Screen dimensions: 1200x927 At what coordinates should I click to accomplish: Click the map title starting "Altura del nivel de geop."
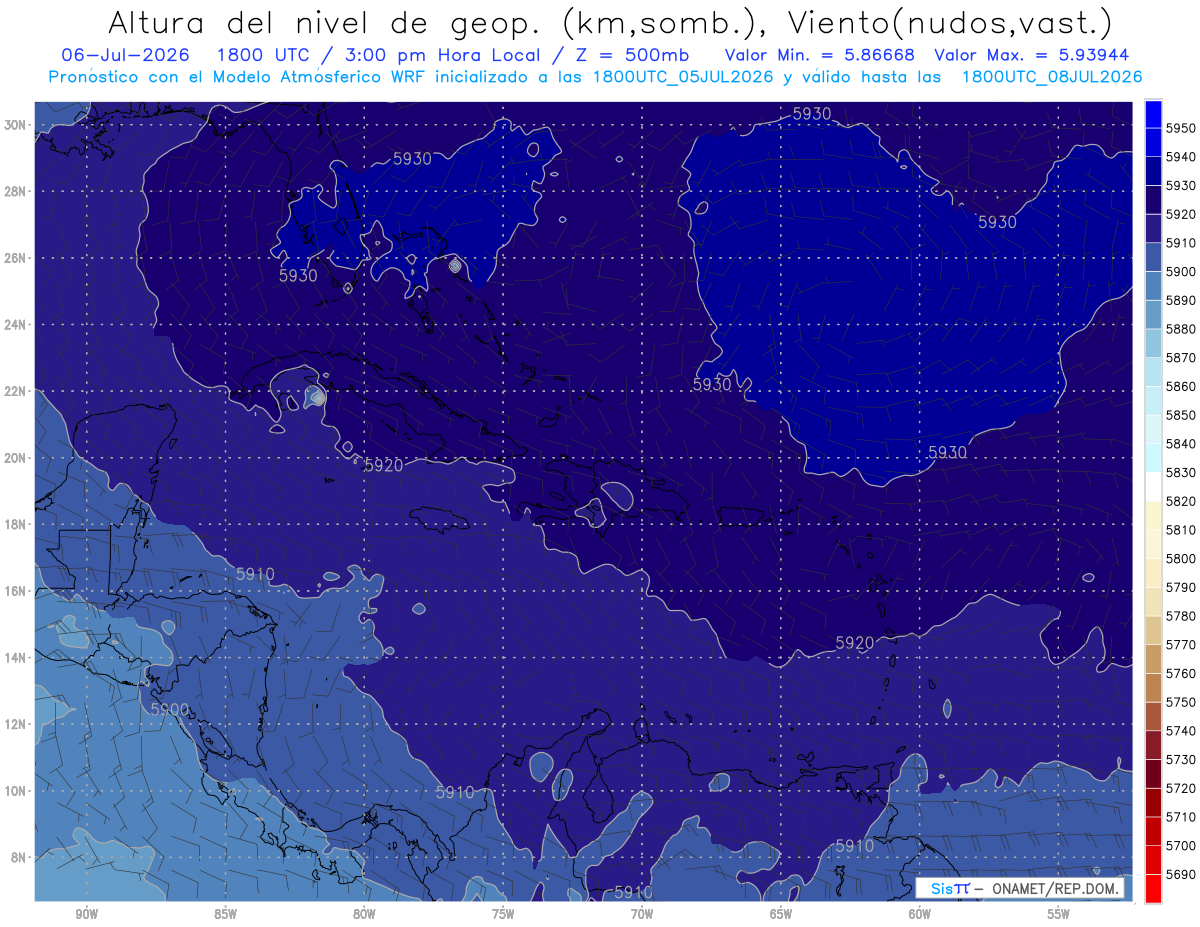[x=609, y=22]
